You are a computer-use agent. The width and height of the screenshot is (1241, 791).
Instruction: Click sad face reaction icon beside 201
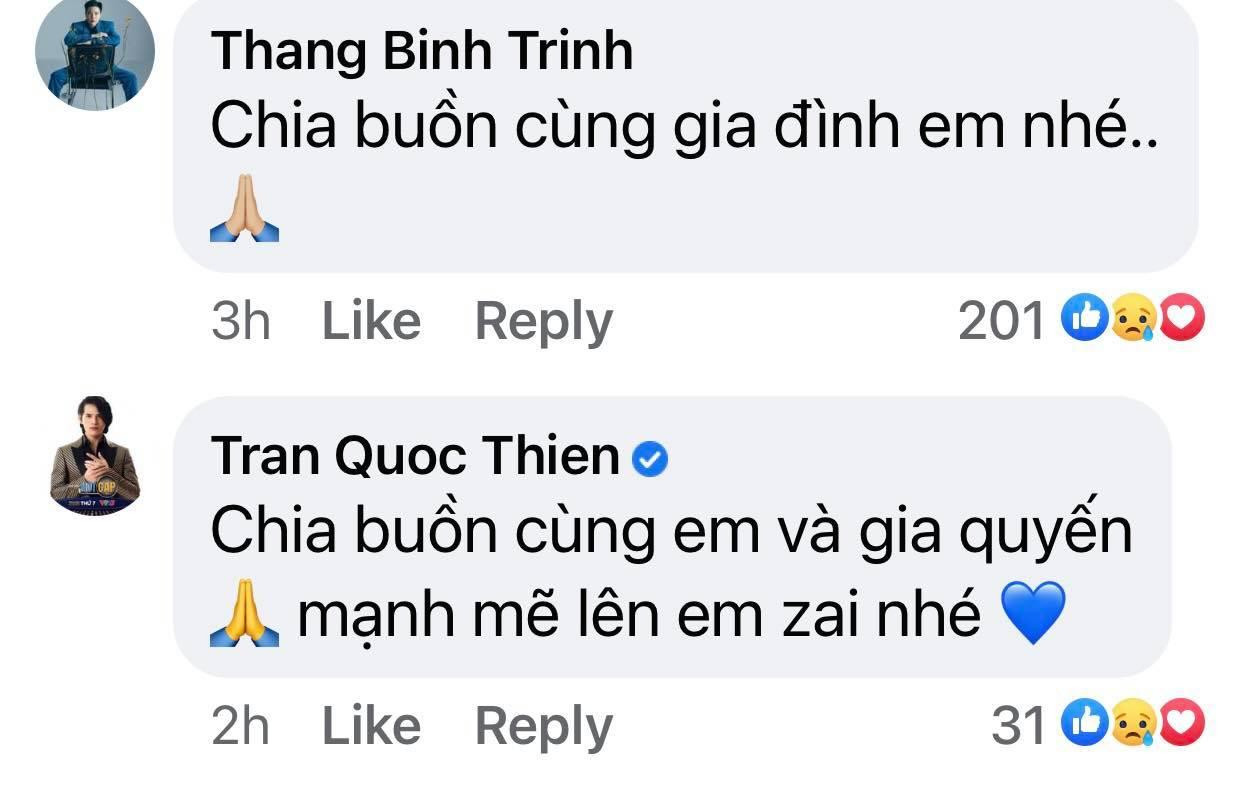[1134, 320]
